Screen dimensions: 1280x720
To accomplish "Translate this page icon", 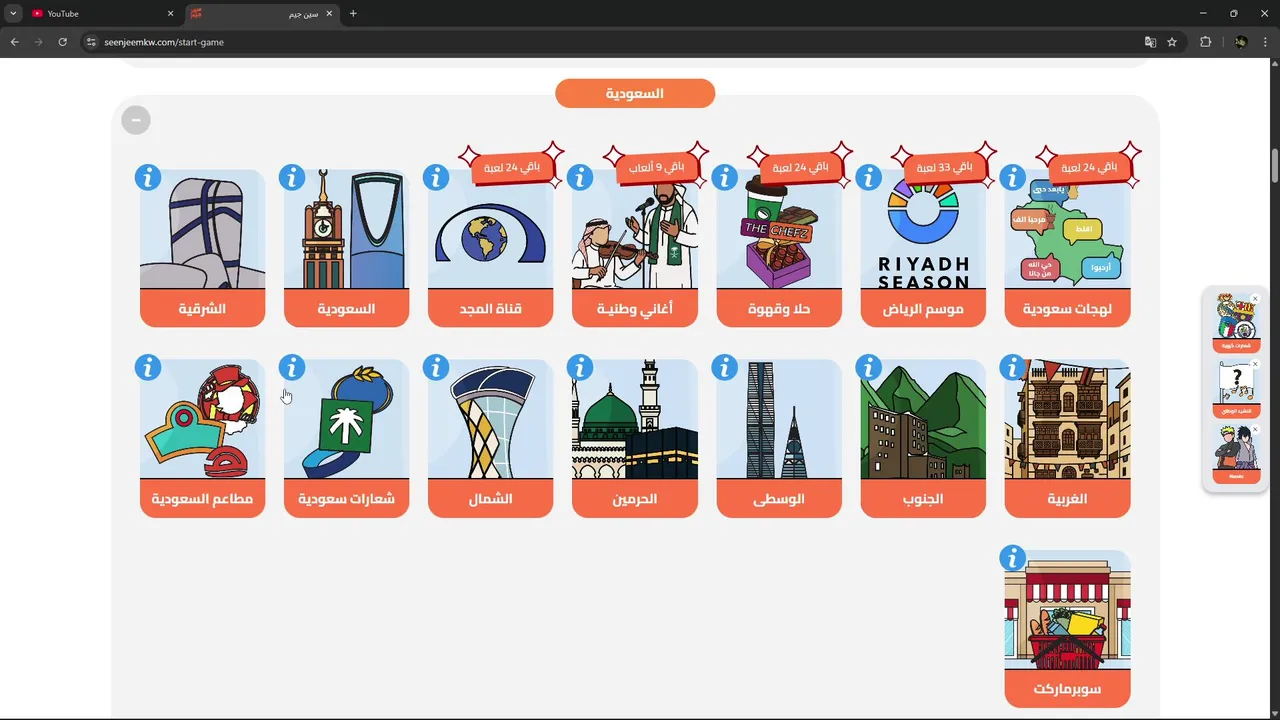I will coord(1150,42).
